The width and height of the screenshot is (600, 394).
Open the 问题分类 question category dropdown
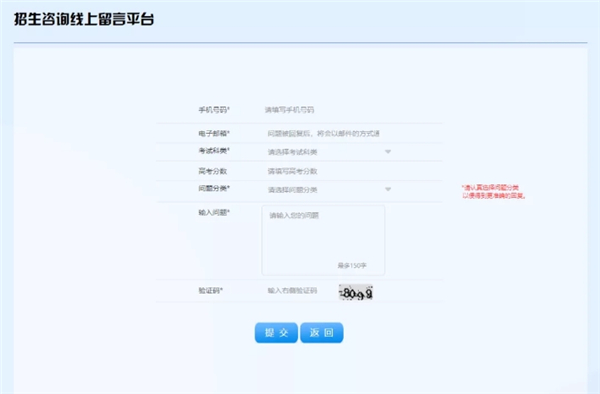coord(329,189)
